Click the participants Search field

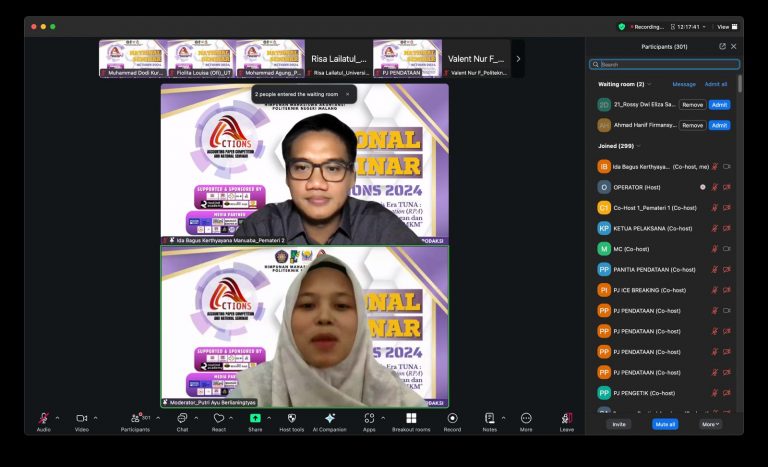(x=665, y=64)
